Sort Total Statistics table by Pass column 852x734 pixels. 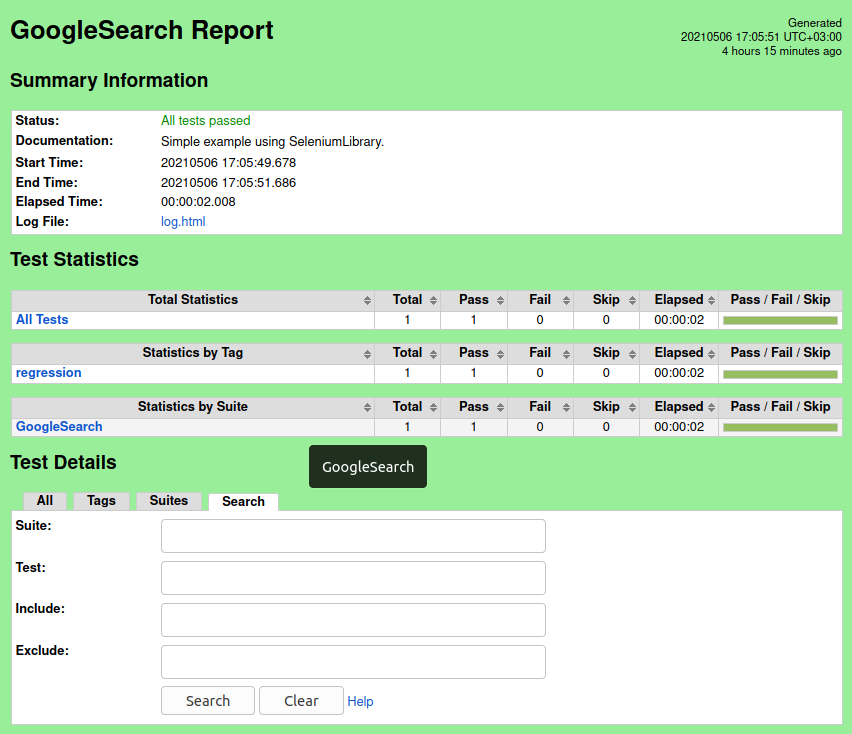pyautogui.click(x=474, y=300)
